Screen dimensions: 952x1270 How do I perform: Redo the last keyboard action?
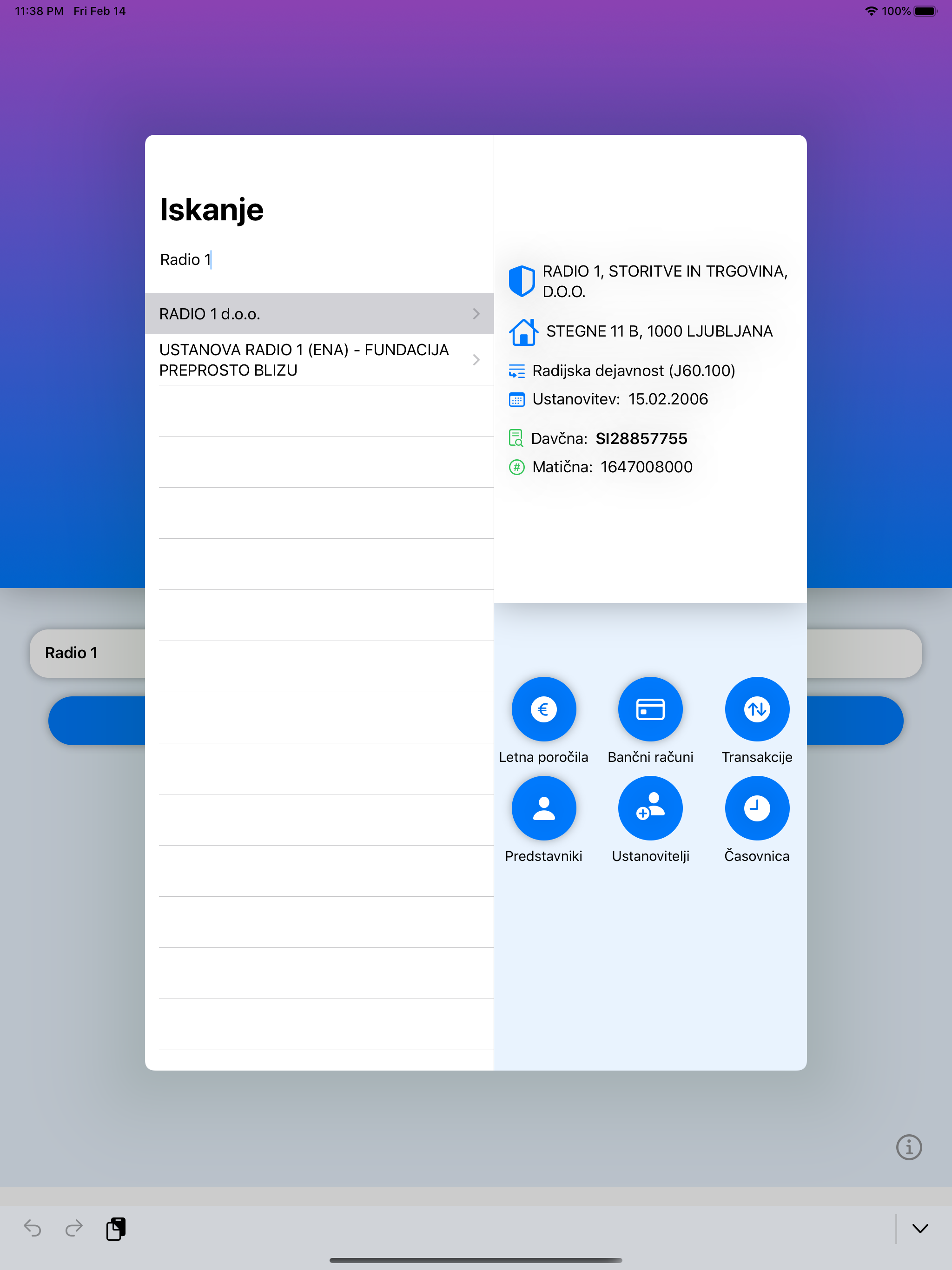(x=74, y=1228)
